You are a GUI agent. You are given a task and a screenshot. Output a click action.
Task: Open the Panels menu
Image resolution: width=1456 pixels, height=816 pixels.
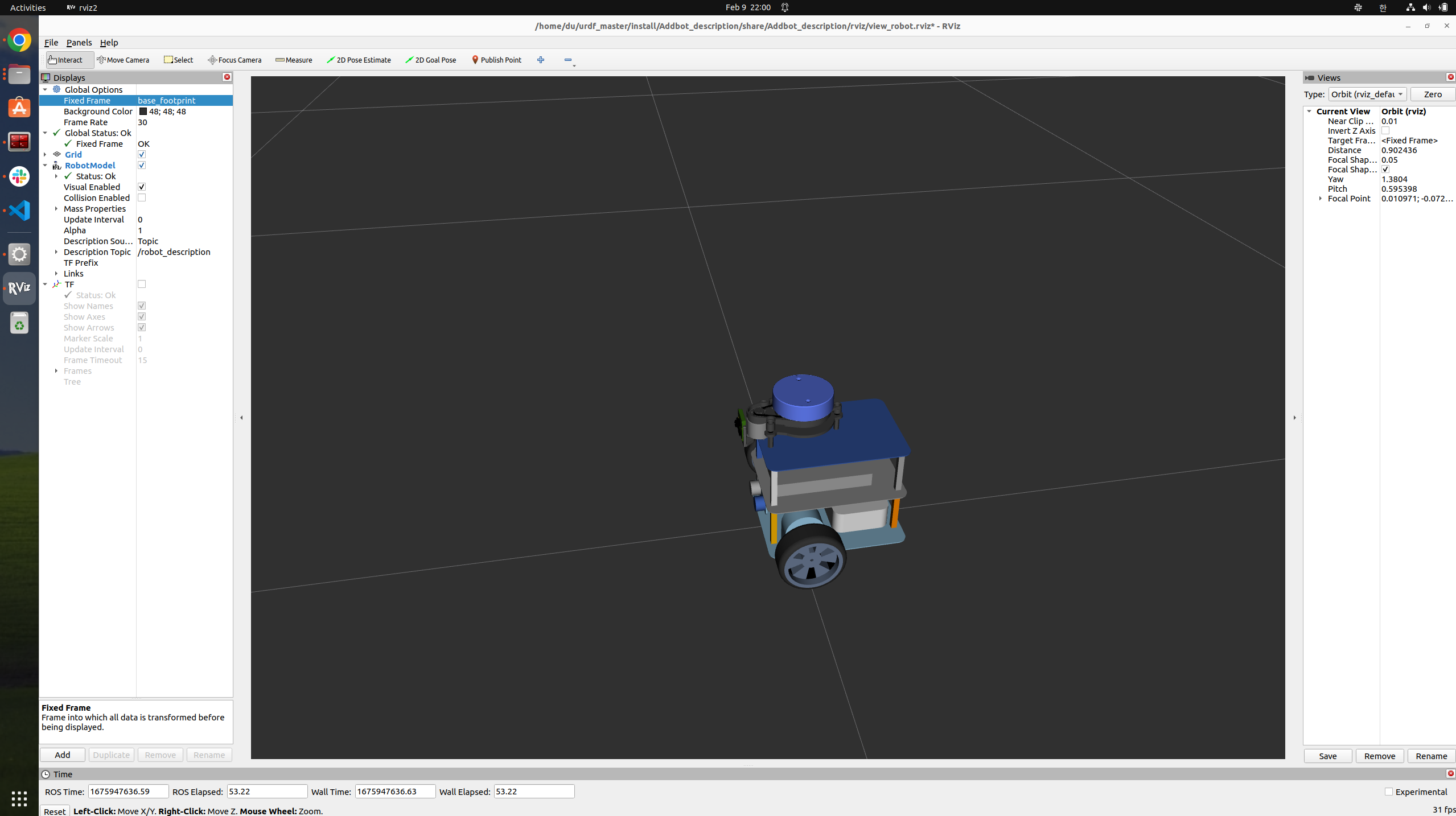pyautogui.click(x=79, y=43)
